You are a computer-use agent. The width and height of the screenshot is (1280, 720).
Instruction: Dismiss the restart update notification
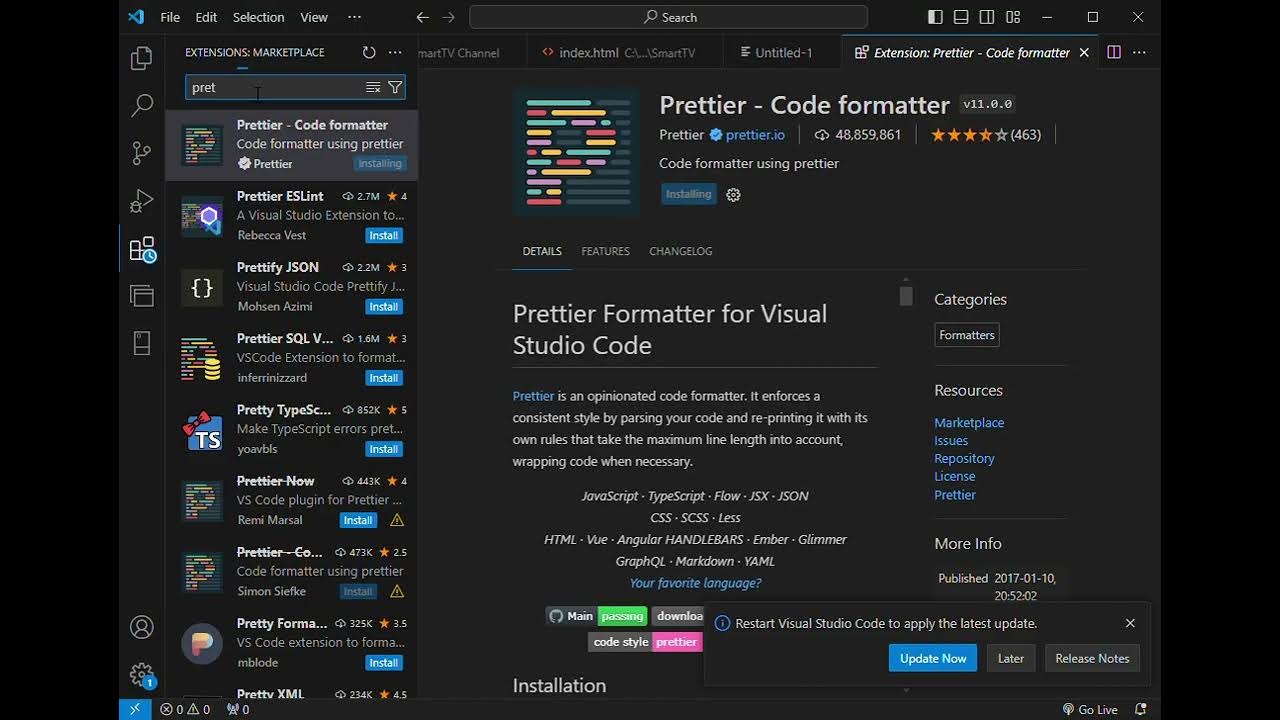1130,623
